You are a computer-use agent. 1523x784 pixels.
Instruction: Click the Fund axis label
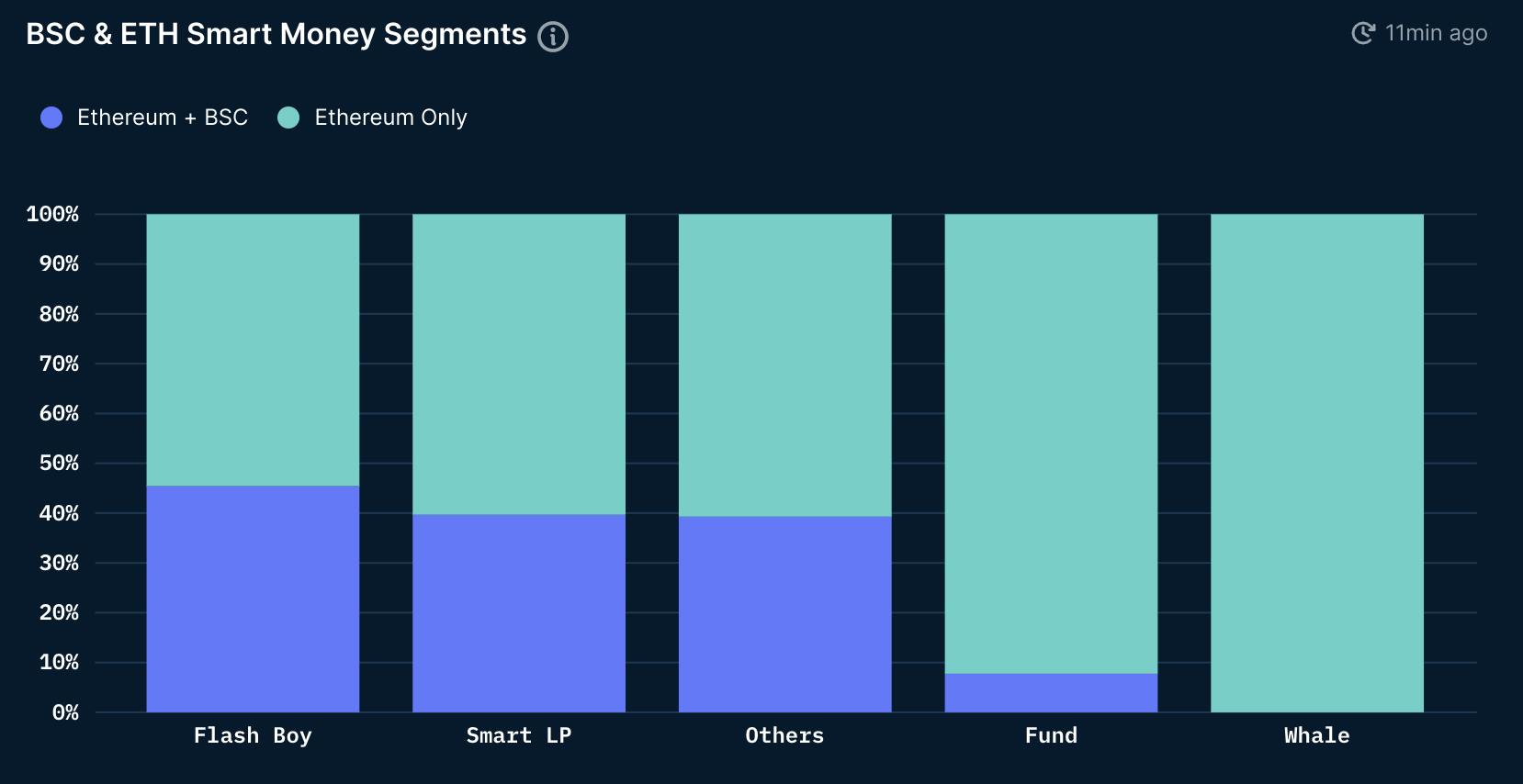click(1051, 735)
